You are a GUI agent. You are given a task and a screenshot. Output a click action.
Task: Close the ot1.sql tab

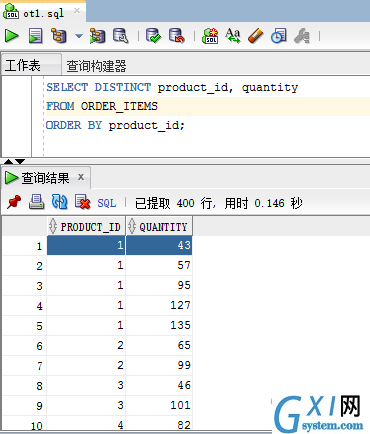77,11
